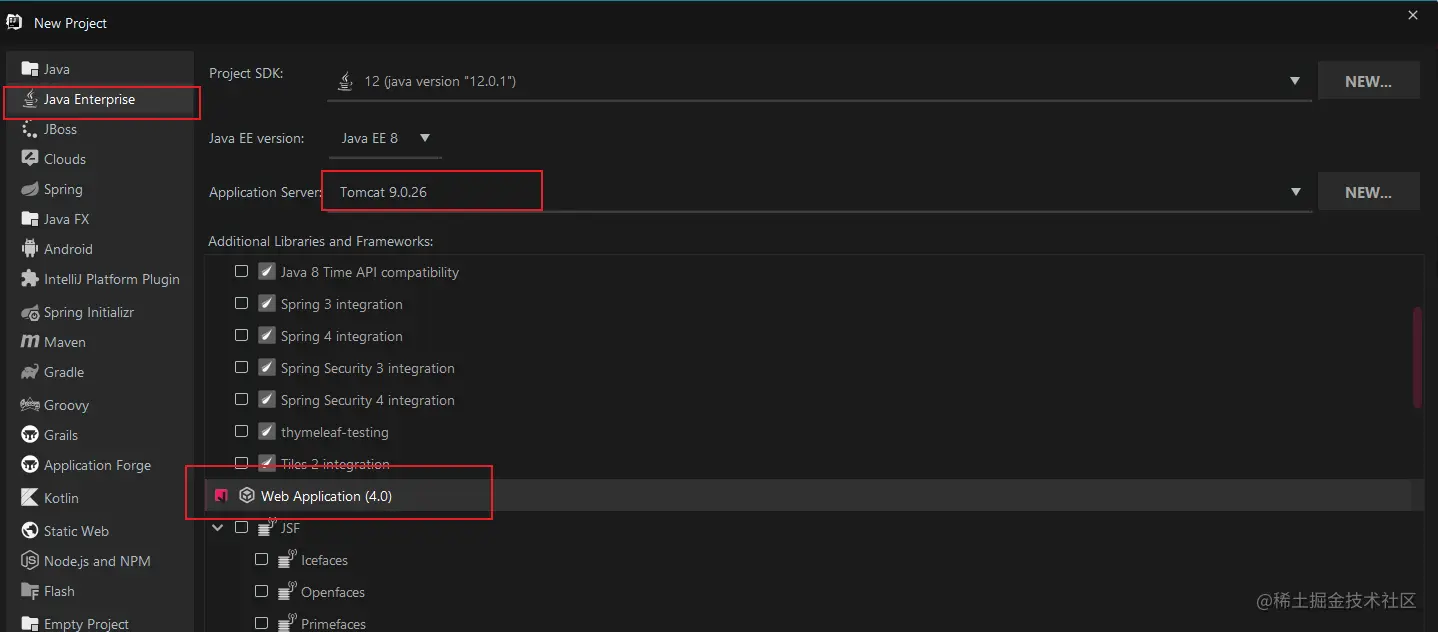Close the New Project dialog

tap(1413, 15)
